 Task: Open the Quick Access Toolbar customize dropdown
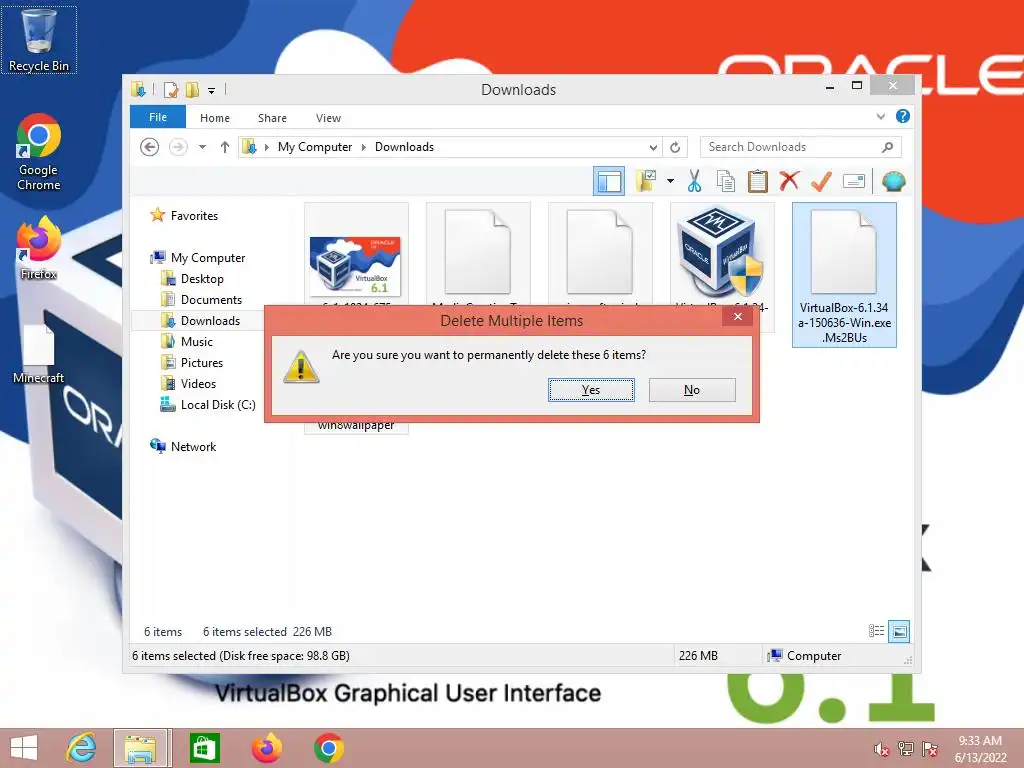(x=212, y=90)
